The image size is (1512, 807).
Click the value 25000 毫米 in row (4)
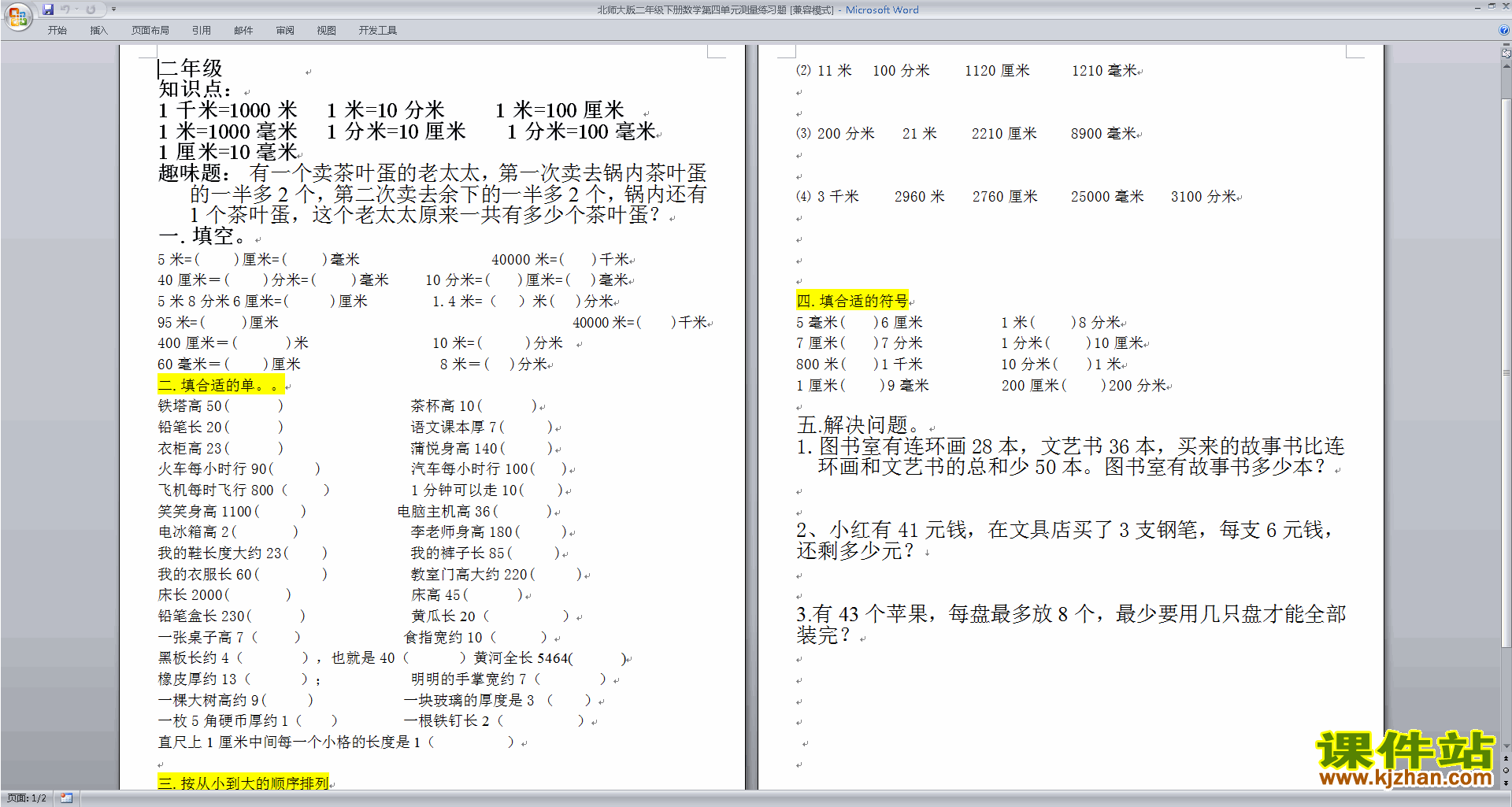pos(1106,196)
